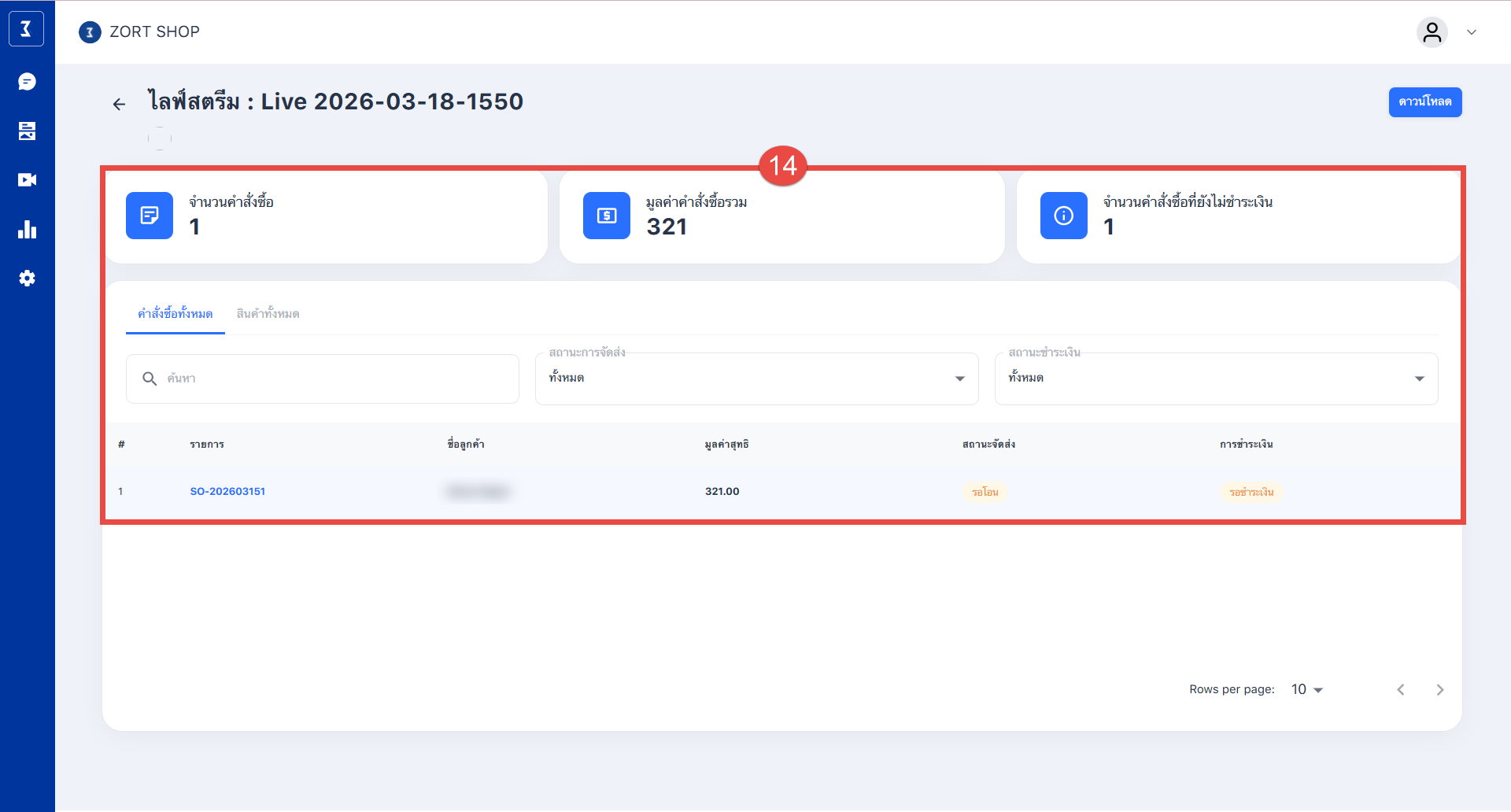Open the สถานะชำระเงิน dropdown
Viewport: 1511px width, 812px height.
[x=1215, y=378]
